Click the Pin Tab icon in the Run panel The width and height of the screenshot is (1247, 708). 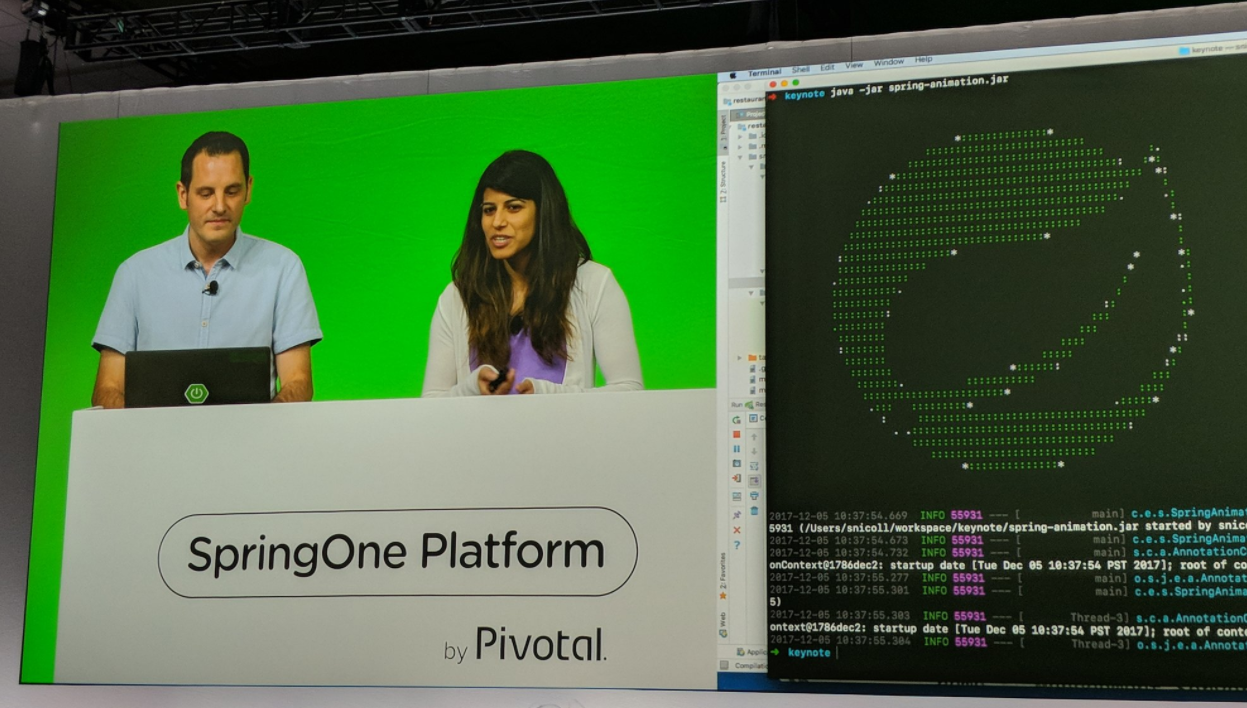click(x=737, y=515)
